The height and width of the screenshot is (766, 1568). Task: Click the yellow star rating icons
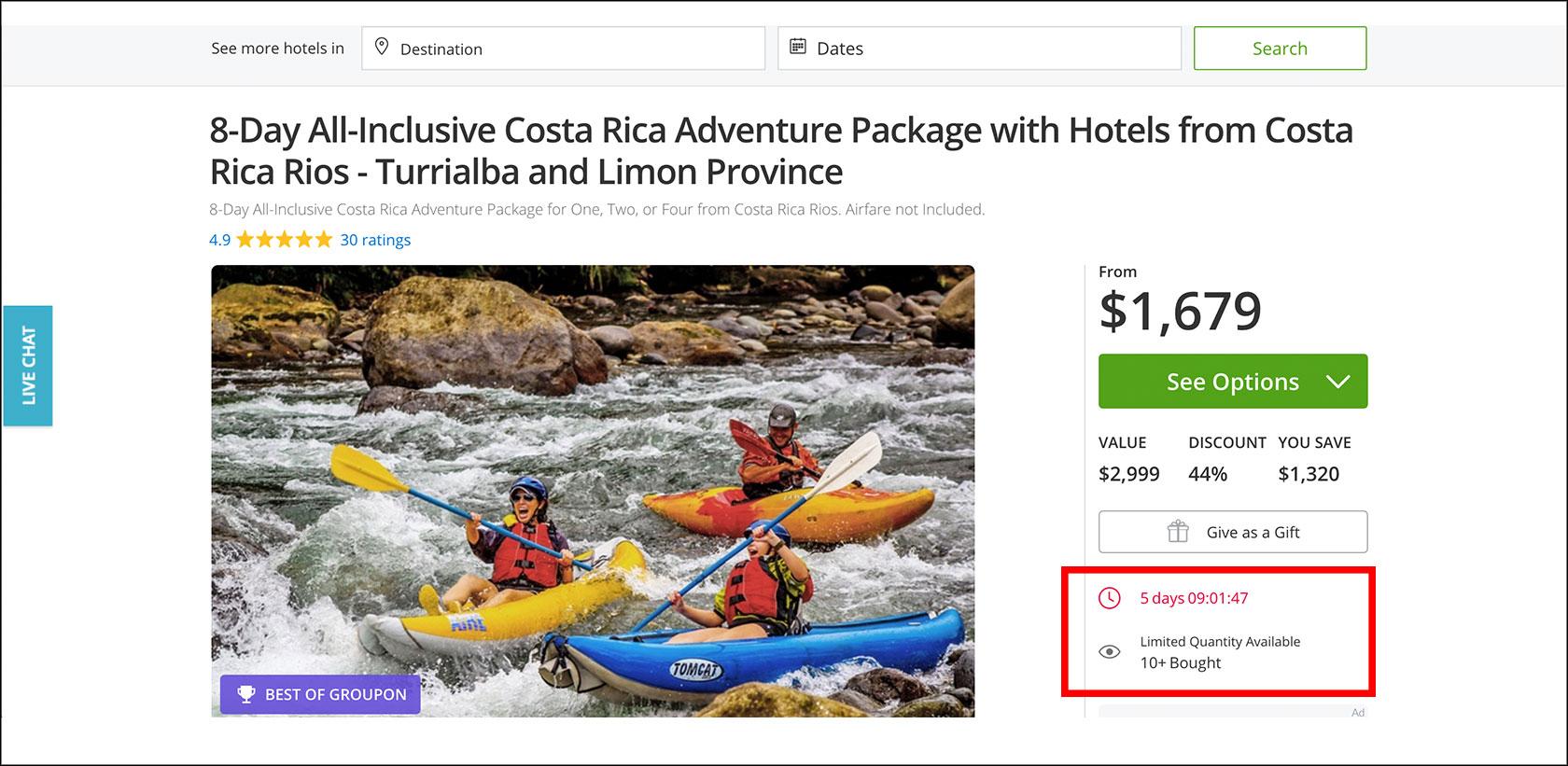pos(285,240)
